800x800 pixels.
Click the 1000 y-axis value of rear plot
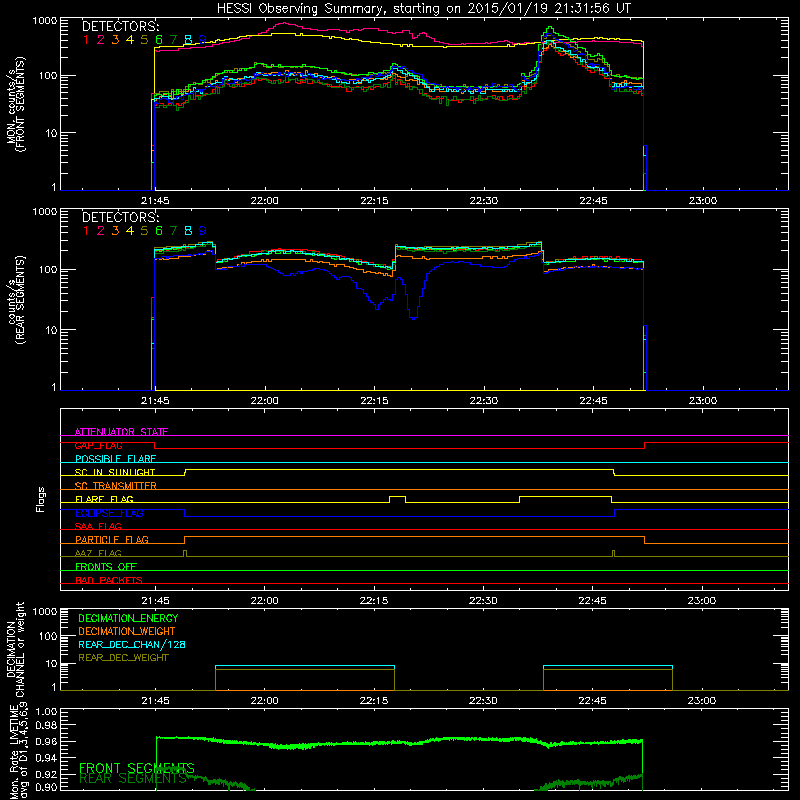(x=44, y=212)
